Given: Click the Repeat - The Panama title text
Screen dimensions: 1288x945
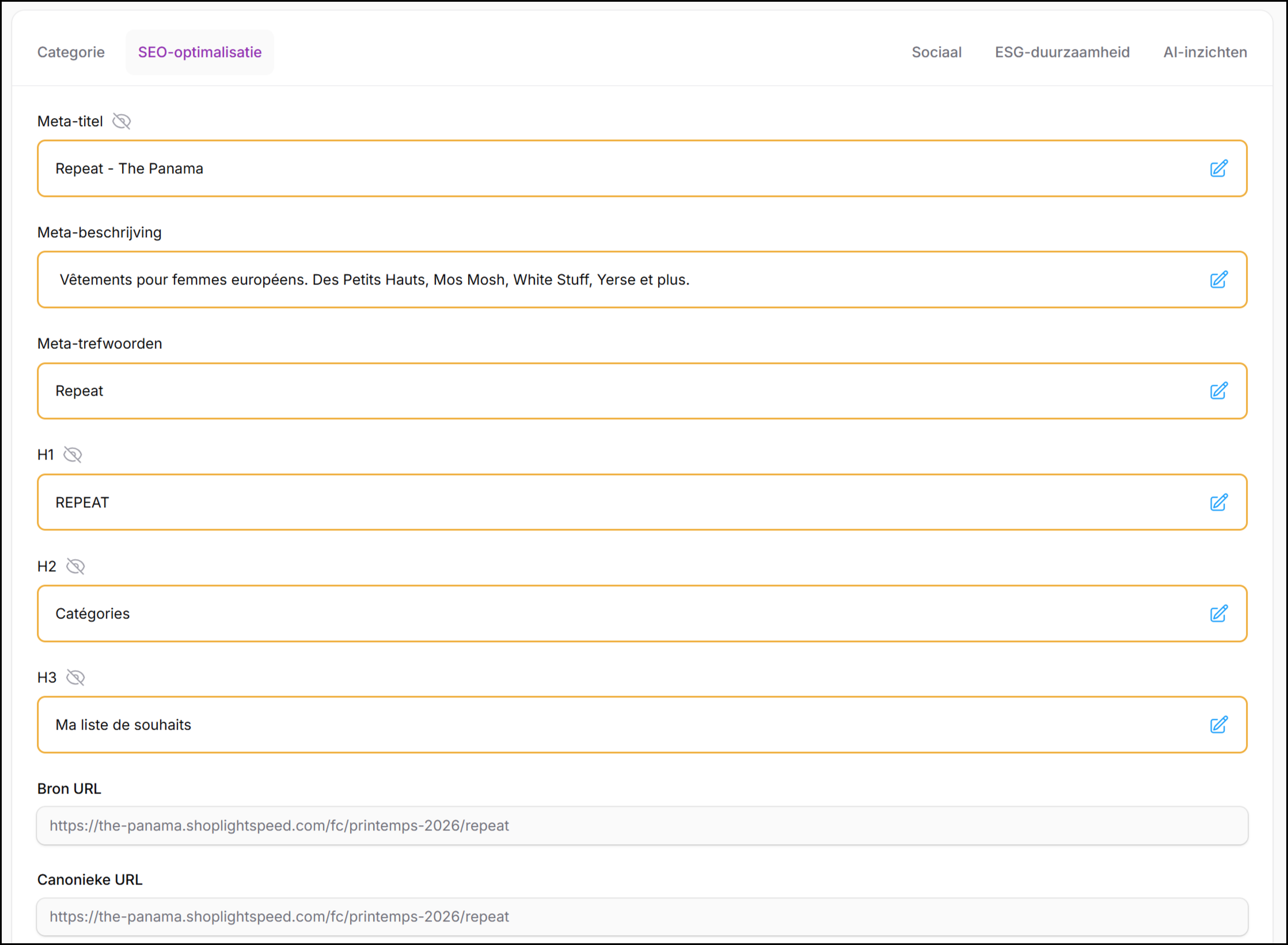Looking at the screenshot, I should [130, 169].
